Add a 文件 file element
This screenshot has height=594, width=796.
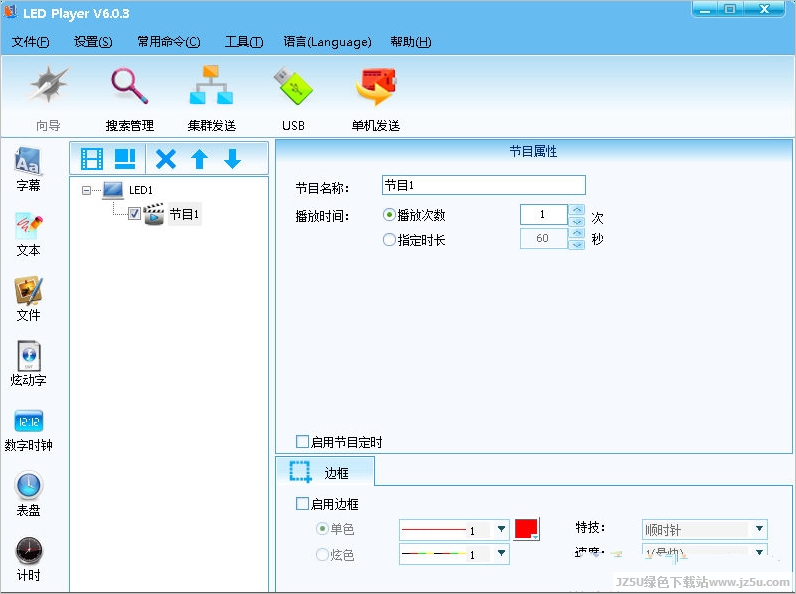(x=28, y=299)
